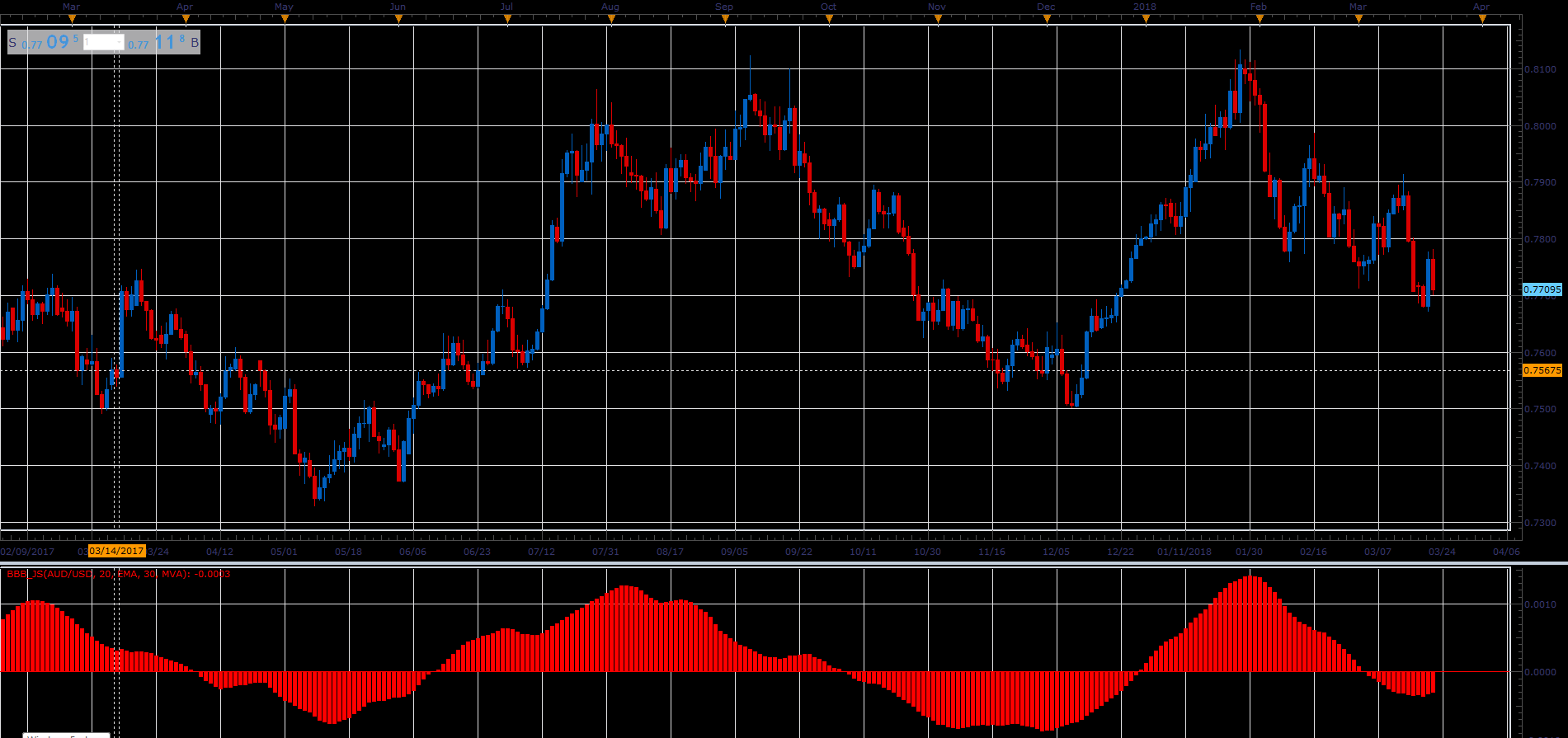Click the orange Nov month marker

937,18
